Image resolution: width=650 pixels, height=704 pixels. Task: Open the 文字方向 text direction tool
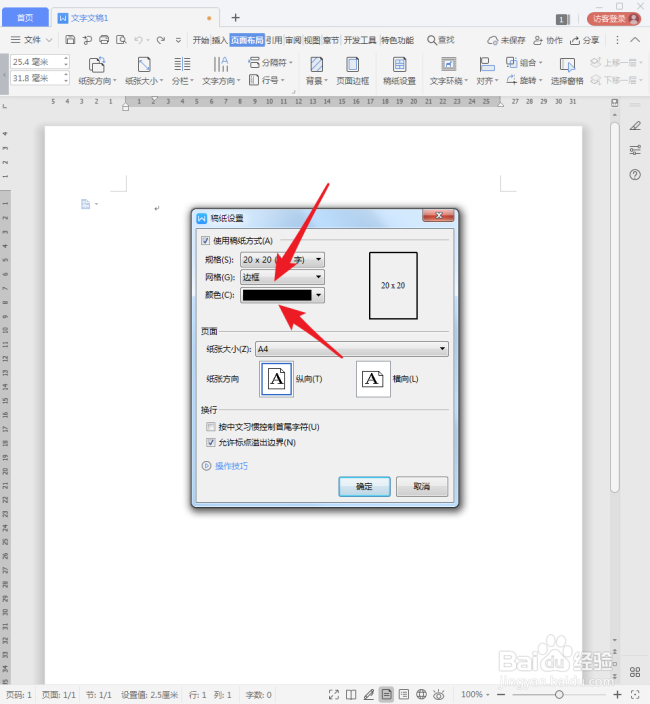(x=221, y=71)
